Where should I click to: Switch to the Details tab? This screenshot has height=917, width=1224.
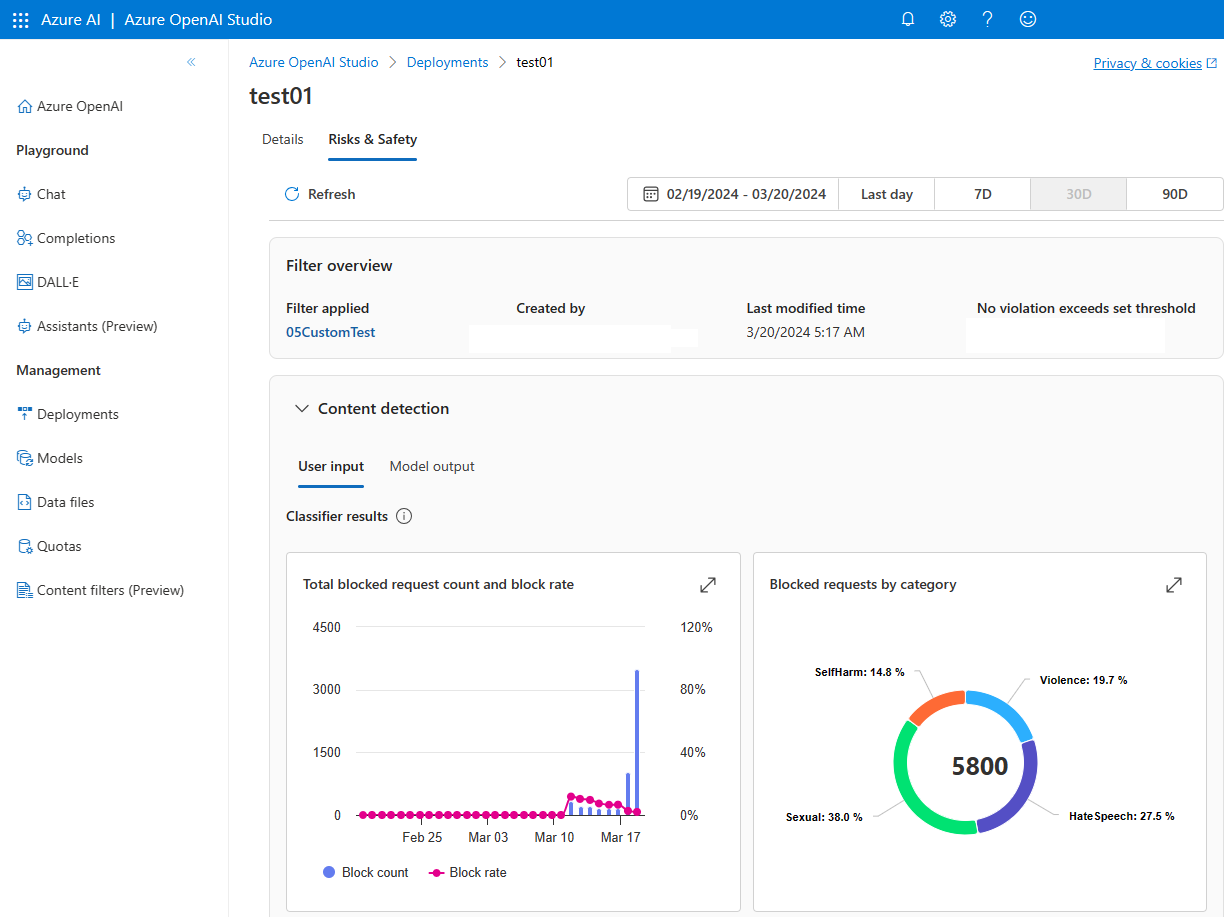tap(283, 140)
